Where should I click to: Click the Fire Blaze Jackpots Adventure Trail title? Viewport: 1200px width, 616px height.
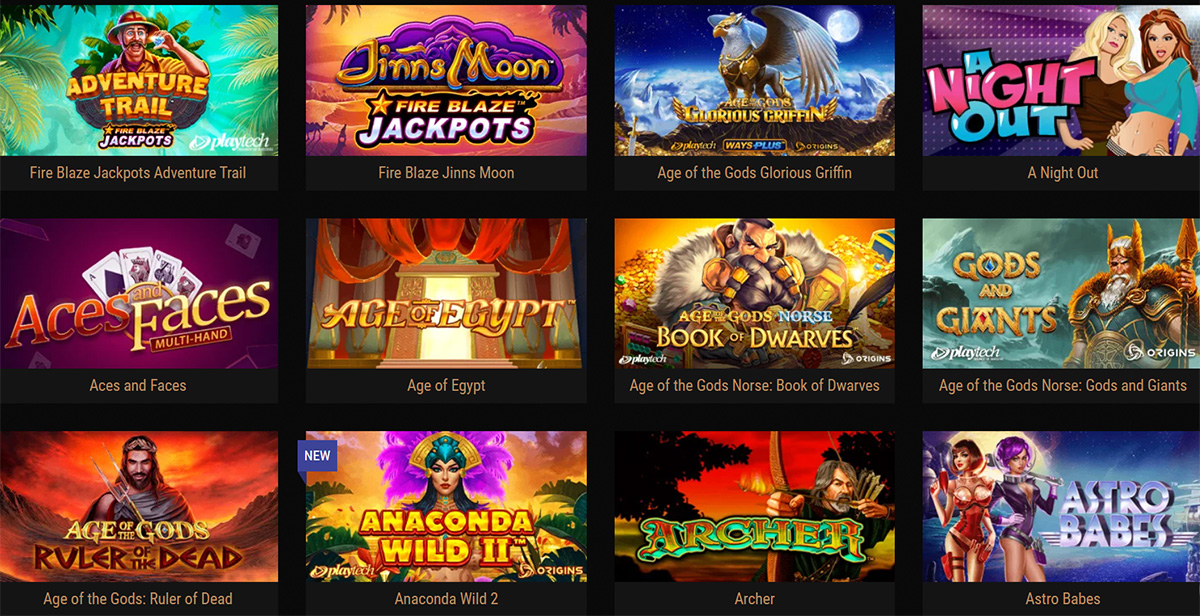click(x=138, y=173)
